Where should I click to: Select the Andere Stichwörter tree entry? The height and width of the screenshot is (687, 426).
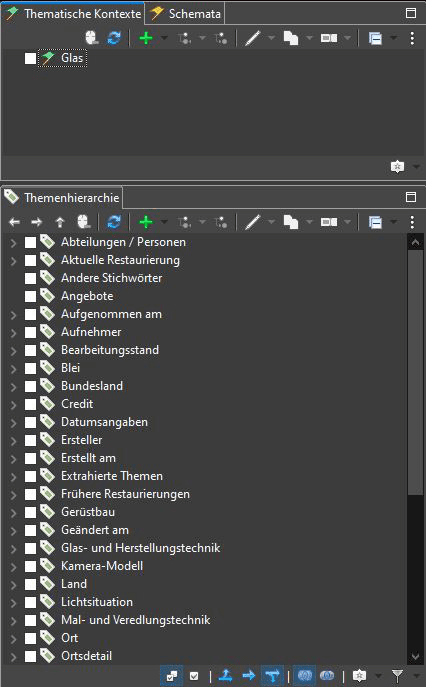click(x=111, y=278)
